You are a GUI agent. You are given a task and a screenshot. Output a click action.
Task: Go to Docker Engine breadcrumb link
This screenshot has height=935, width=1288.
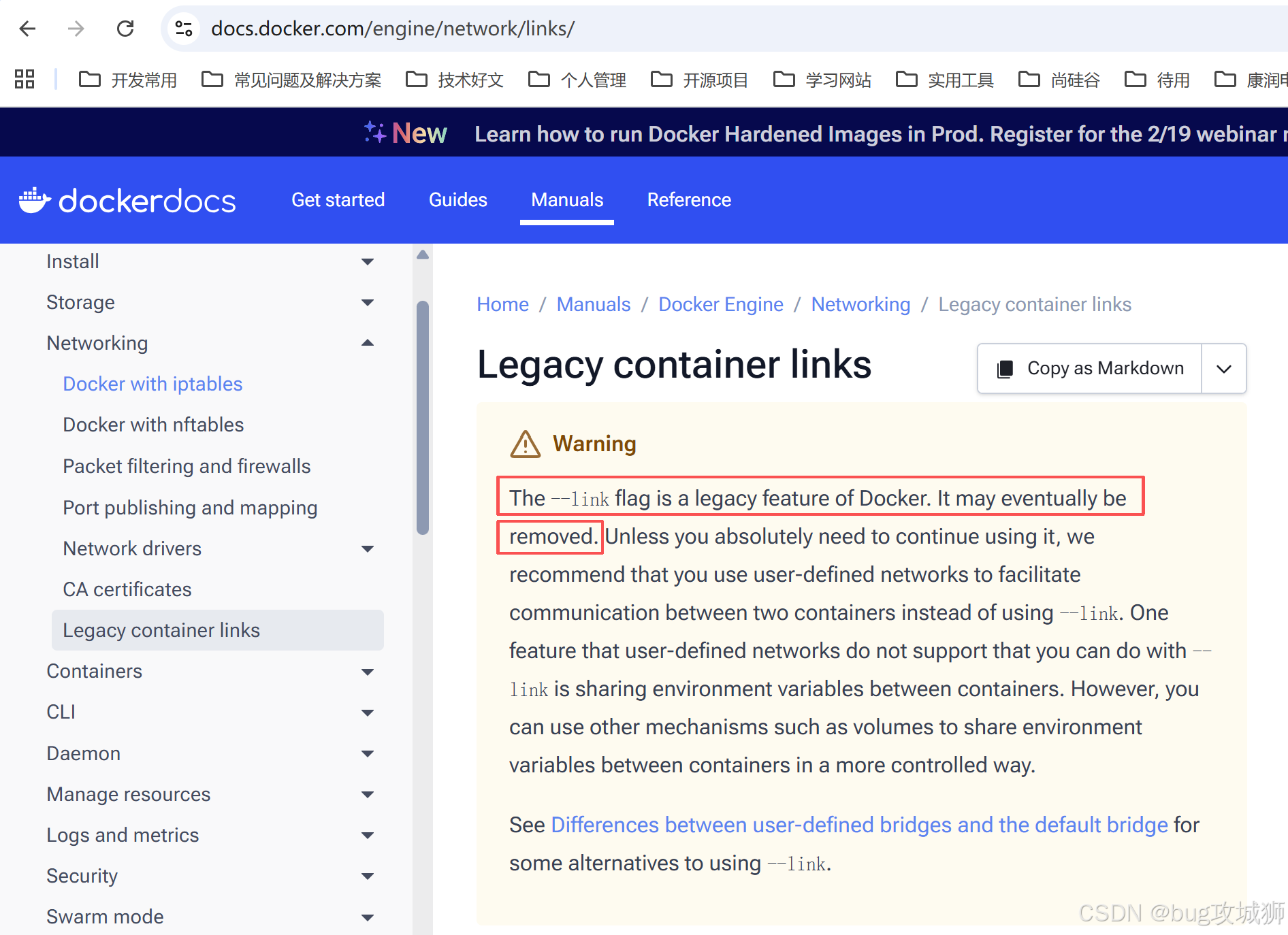click(x=721, y=304)
